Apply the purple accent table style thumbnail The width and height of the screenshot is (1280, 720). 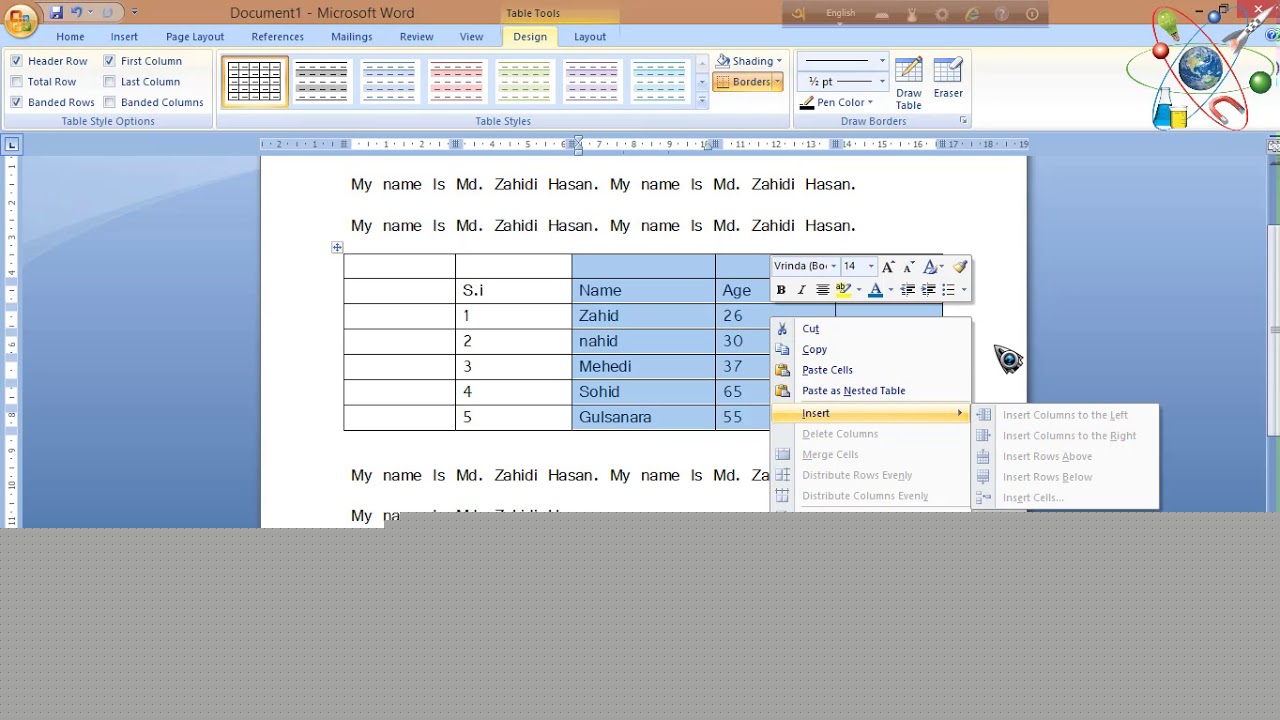pos(593,82)
